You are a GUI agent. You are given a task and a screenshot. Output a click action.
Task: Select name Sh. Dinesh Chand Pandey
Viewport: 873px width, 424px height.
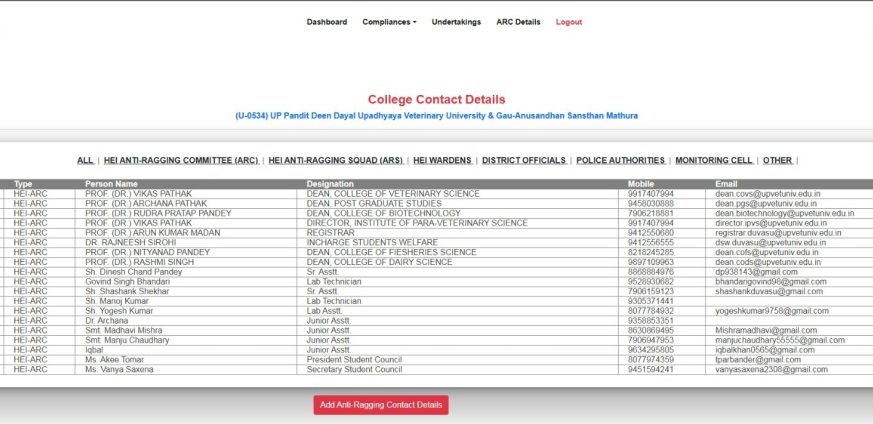tap(134, 272)
